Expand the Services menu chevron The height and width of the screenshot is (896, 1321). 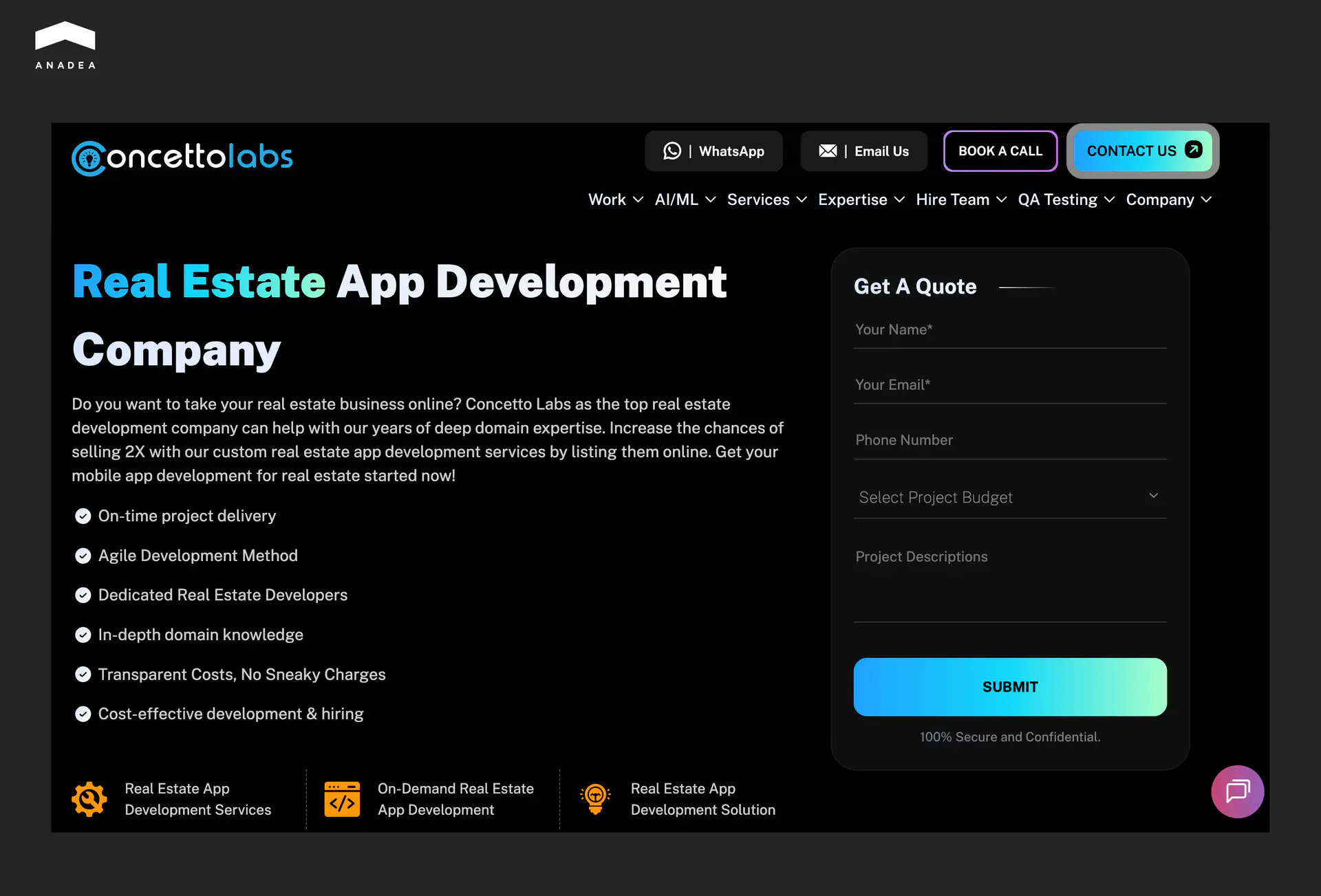[x=802, y=200]
